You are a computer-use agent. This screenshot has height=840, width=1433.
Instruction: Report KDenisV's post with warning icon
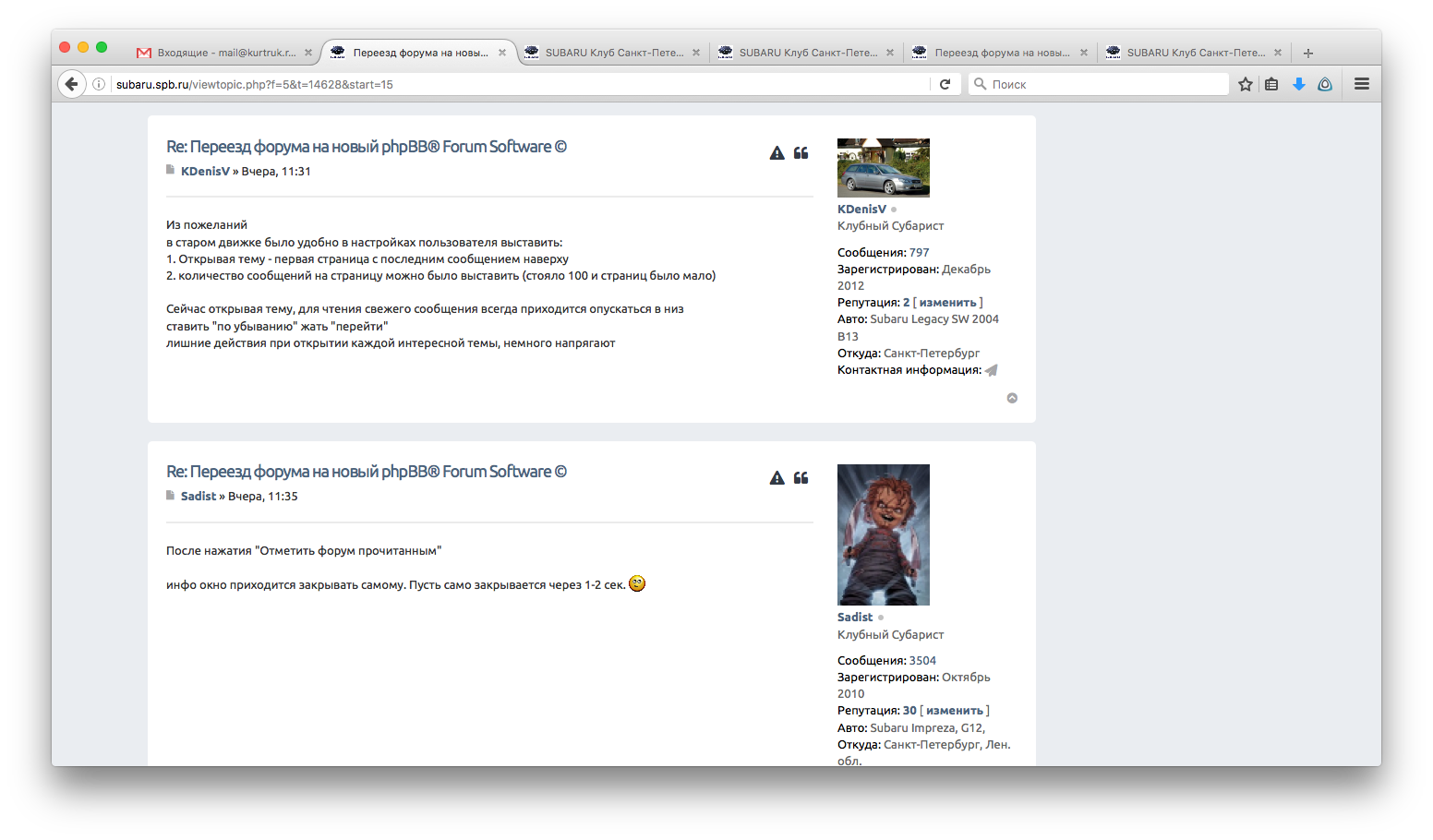pos(777,153)
